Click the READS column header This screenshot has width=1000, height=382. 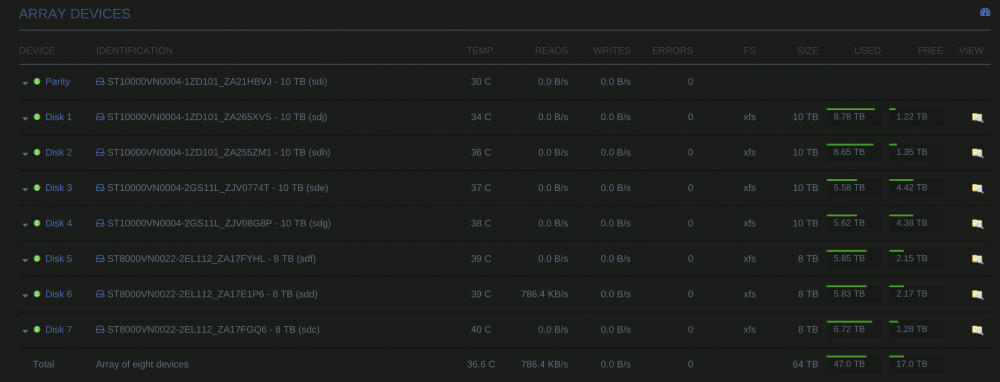551,50
